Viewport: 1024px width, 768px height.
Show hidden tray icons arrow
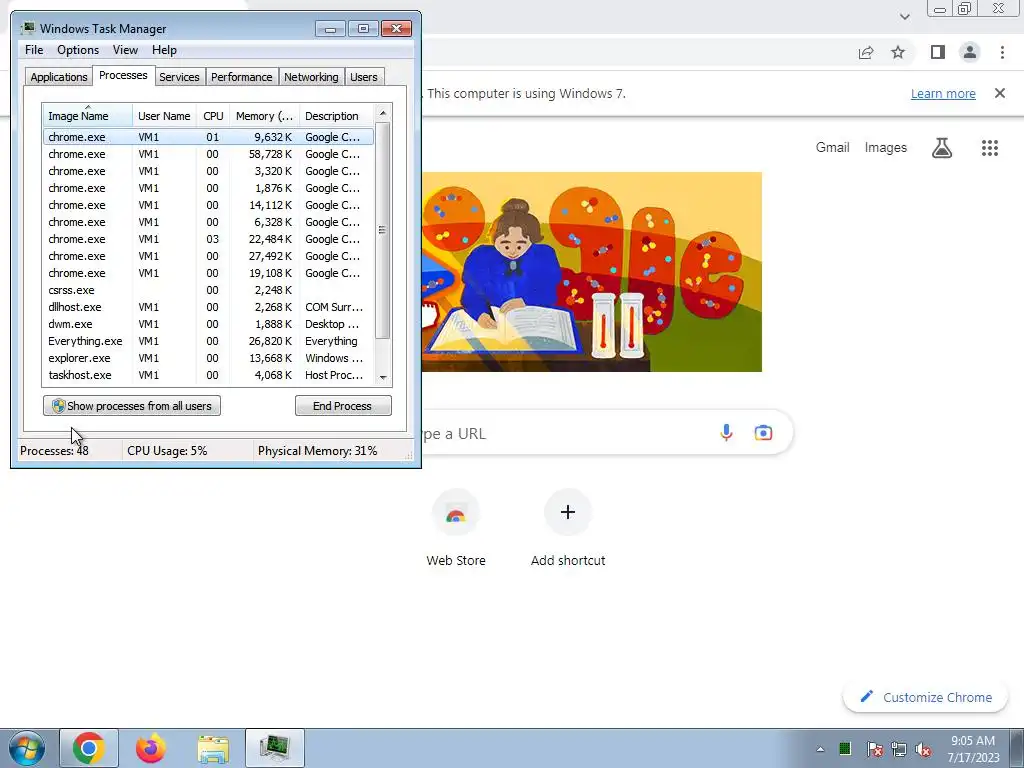820,749
